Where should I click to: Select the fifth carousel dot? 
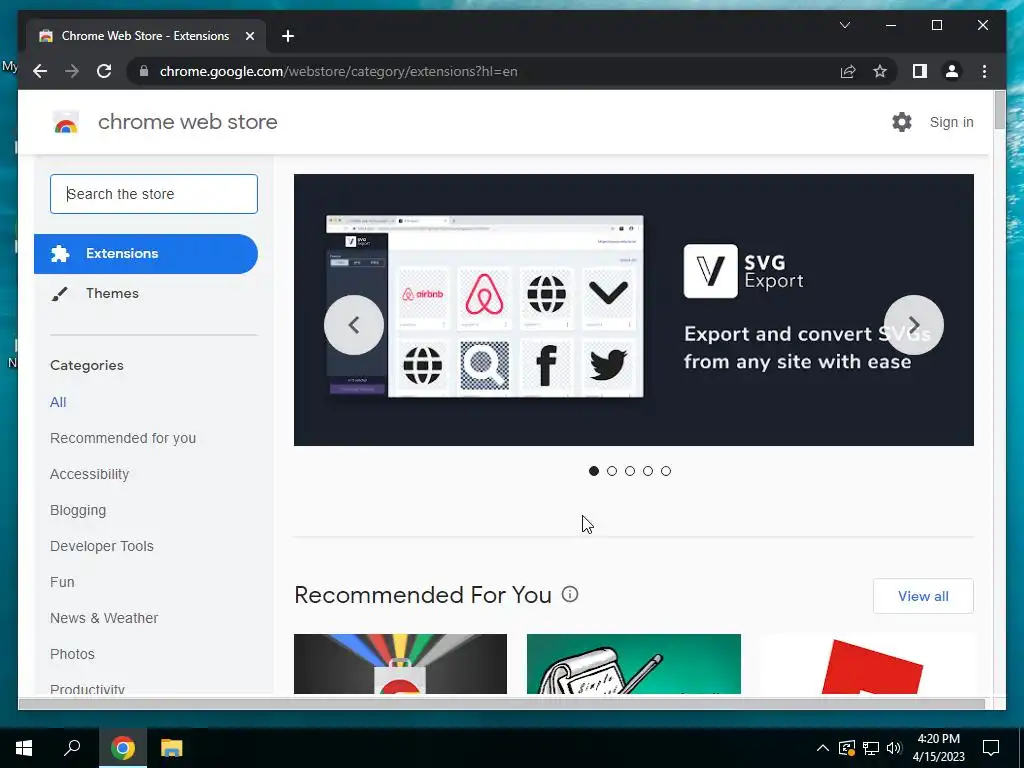click(665, 471)
